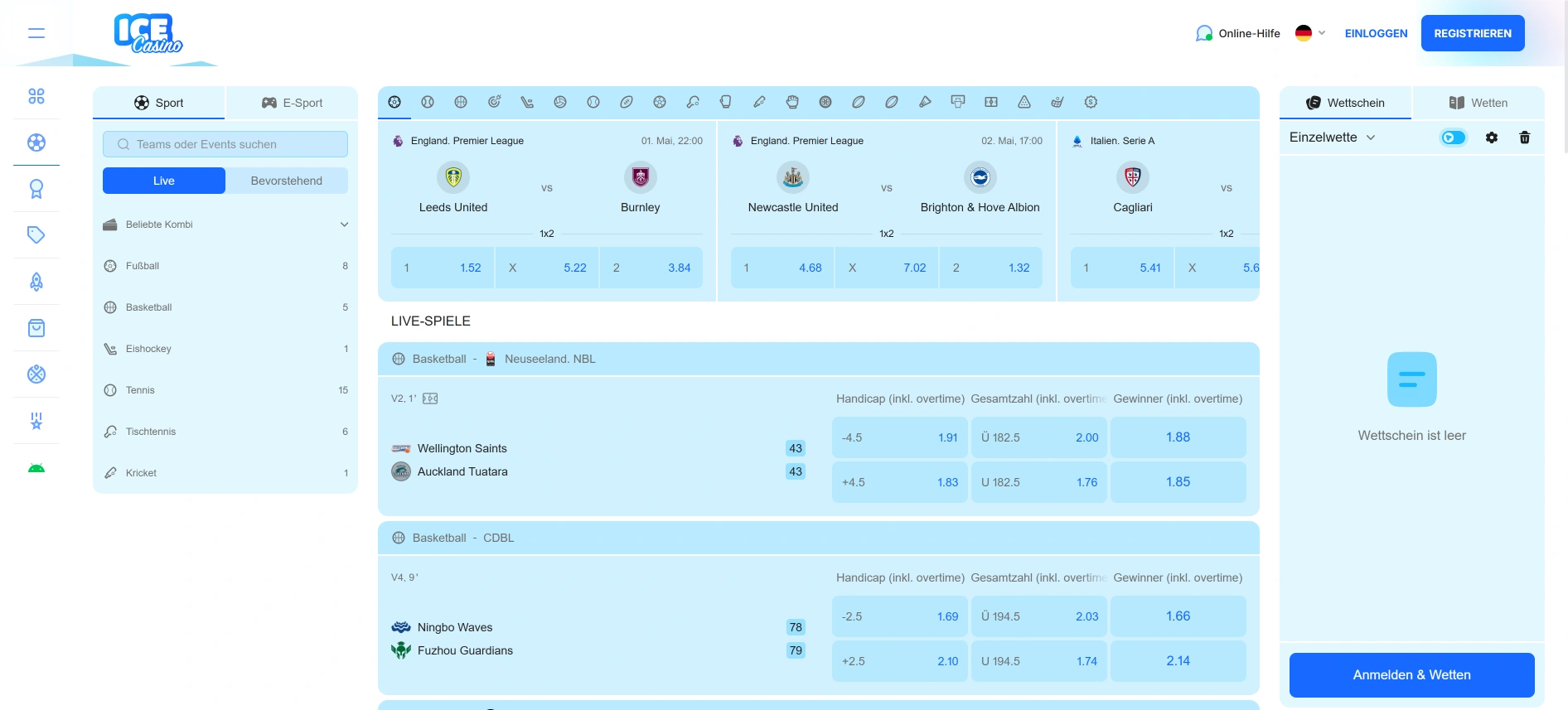Bet on Leeds United win at 1.52
Viewport: 1568px width, 710px height.
[443, 268]
